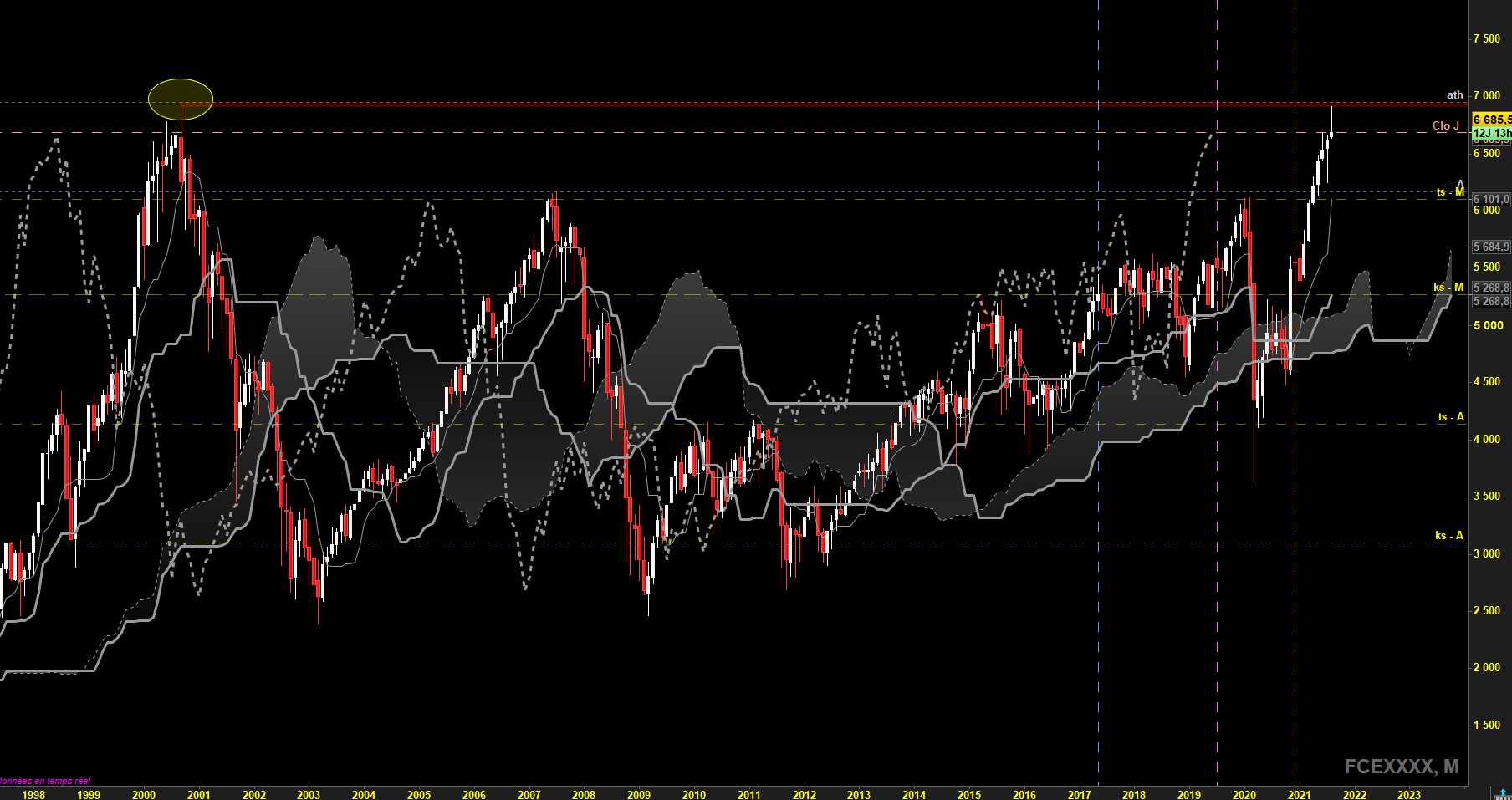This screenshot has height=800, width=1512.
Task: Click the 4 500 price axis label
Action: point(1487,382)
